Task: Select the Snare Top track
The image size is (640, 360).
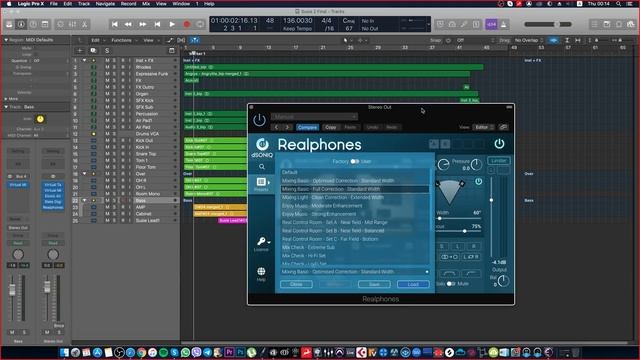Action: (x=146, y=154)
